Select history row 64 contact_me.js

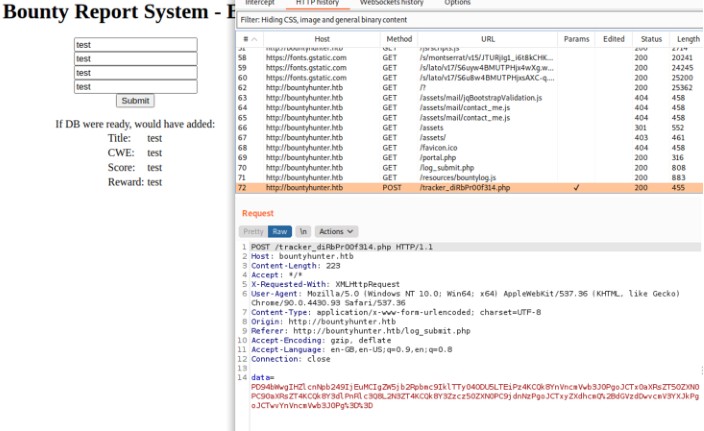tap(469, 108)
